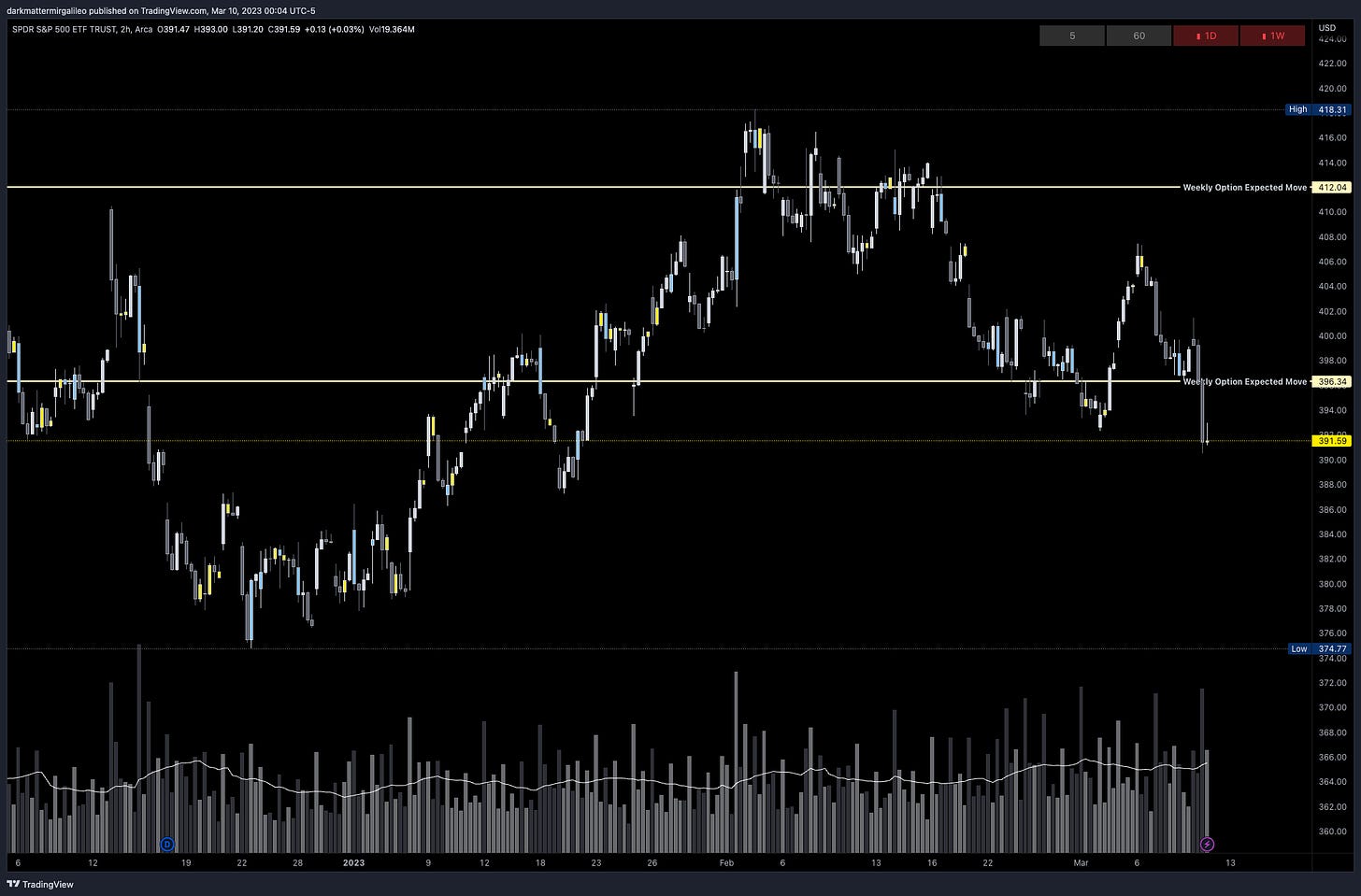The height and width of the screenshot is (896, 1361).
Task: Click the L391.20 low value
Action: point(249,30)
